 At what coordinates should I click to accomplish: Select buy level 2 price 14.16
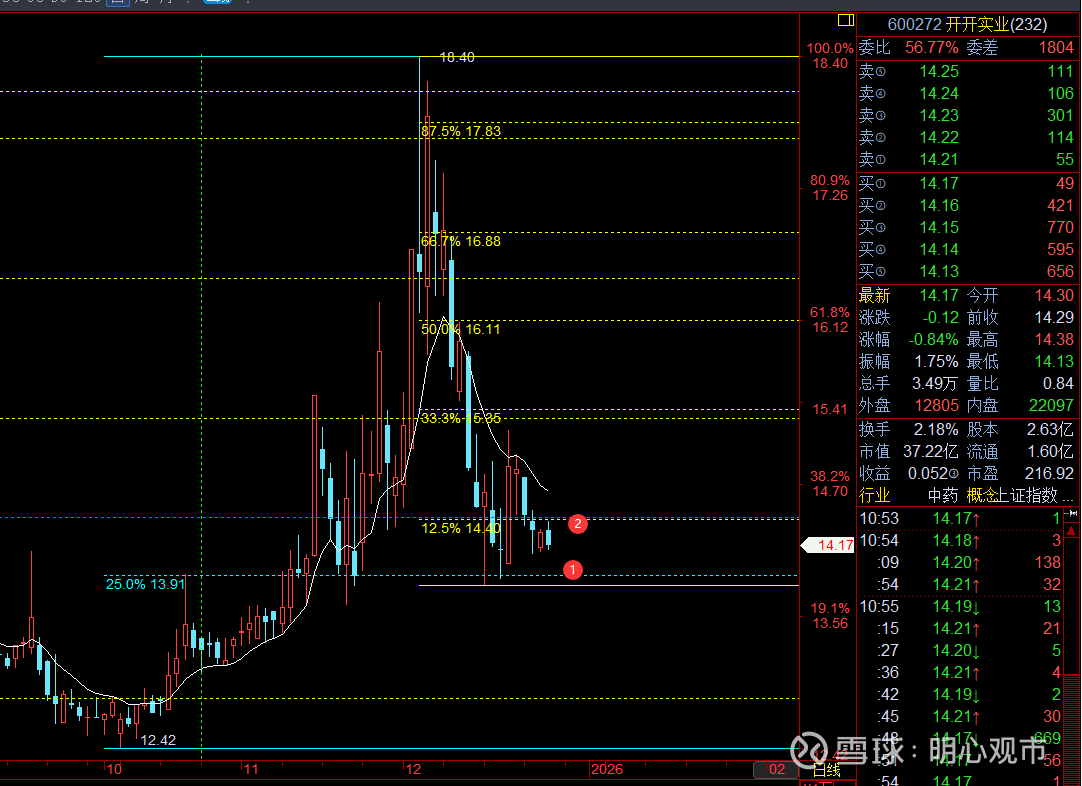(x=938, y=205)
